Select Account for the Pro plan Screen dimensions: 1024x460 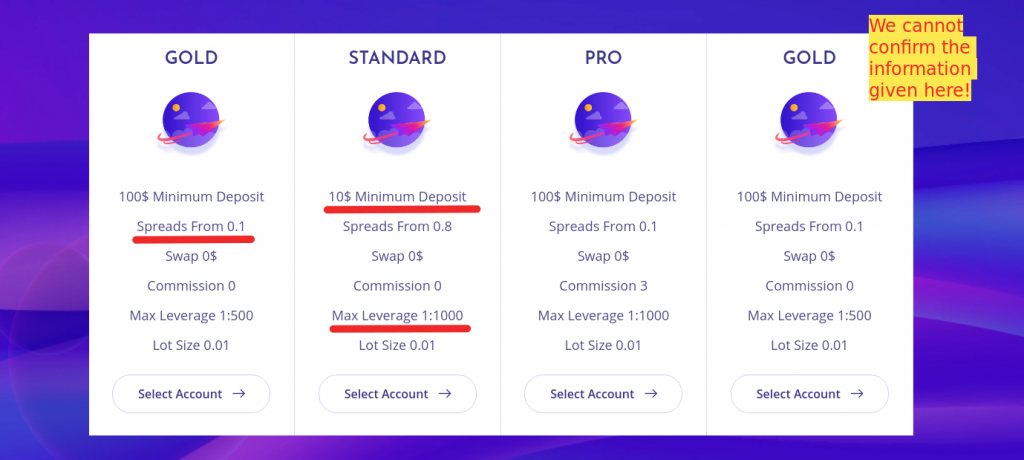coord(603,394)
